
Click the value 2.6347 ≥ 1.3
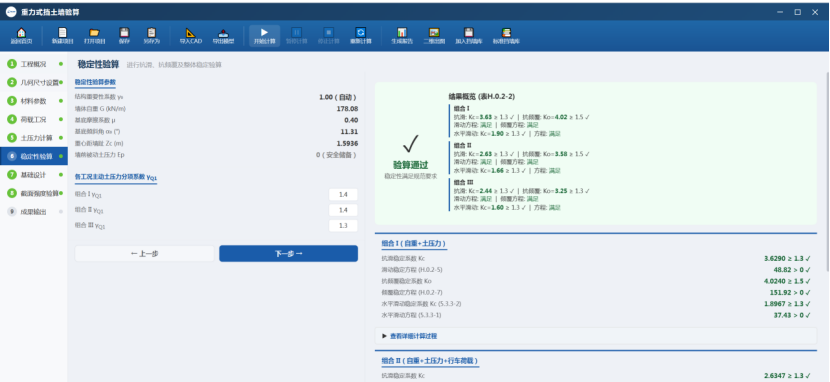click(x=787, y=376)
